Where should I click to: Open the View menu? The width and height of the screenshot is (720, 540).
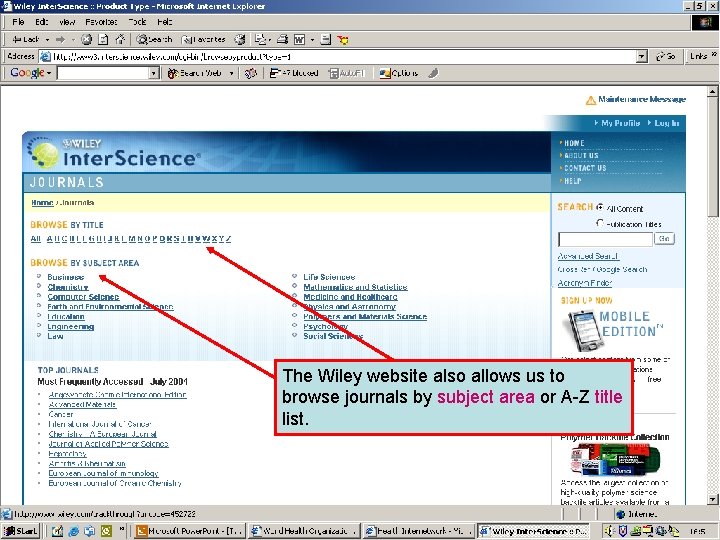tap(67, 22)
